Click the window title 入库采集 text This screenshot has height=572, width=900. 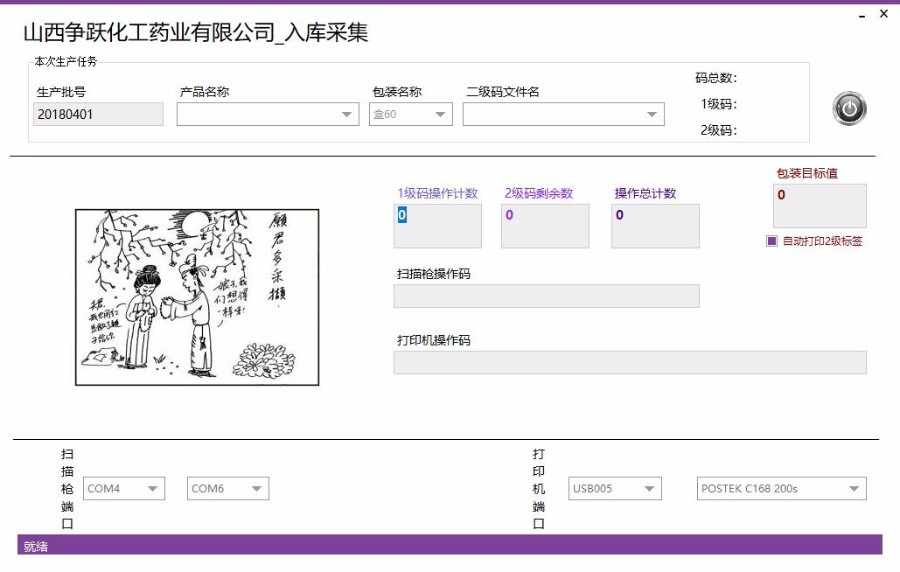pyautogui.click(x=326, y=33)
